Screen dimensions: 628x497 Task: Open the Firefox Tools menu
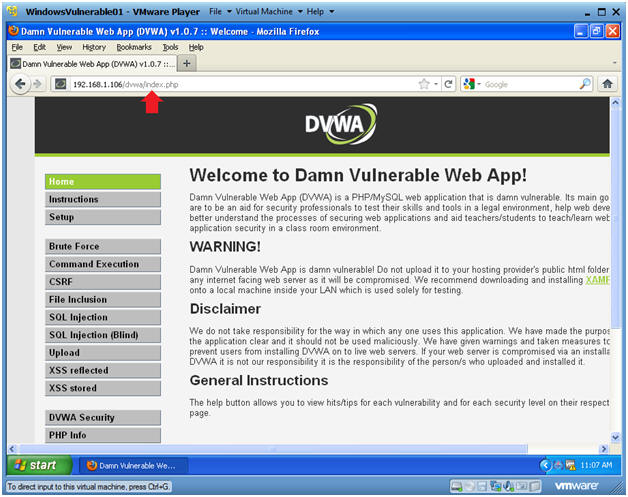[x=170, y=47]
